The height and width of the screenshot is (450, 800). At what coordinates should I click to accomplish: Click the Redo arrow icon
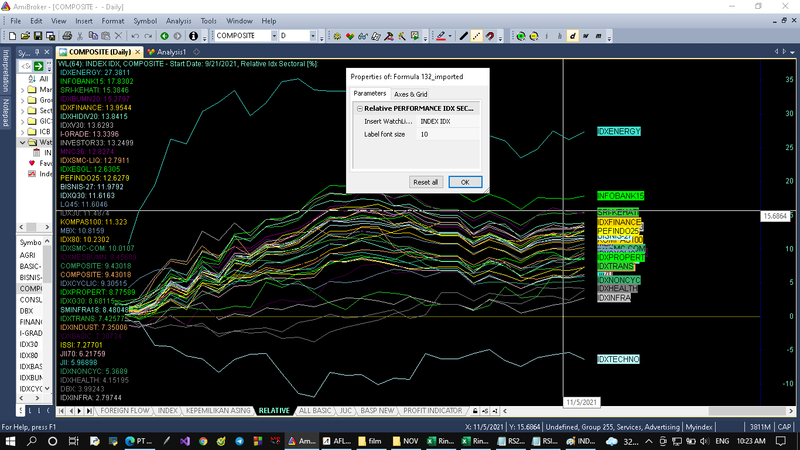148,36
